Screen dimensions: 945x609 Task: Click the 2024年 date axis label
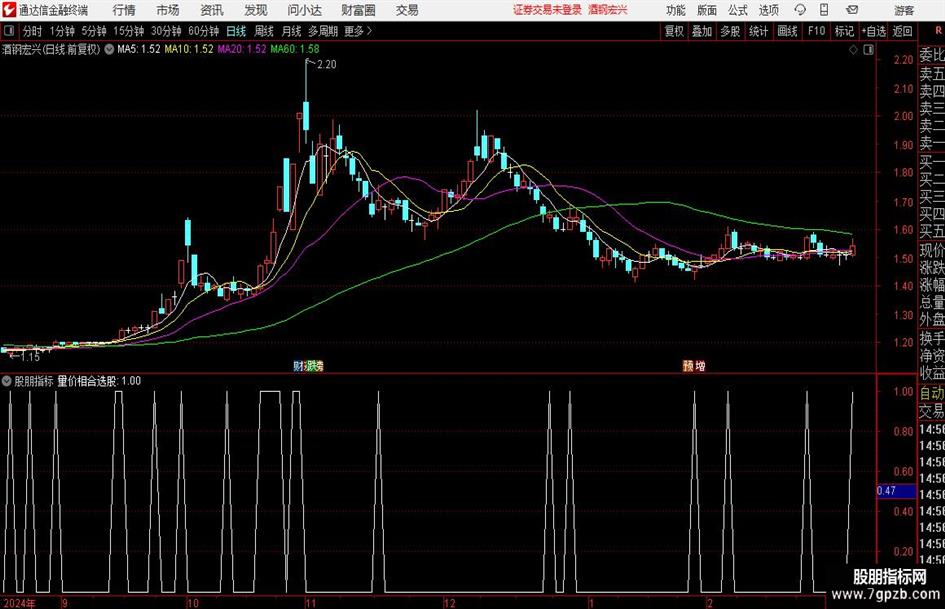pos(19,603)
